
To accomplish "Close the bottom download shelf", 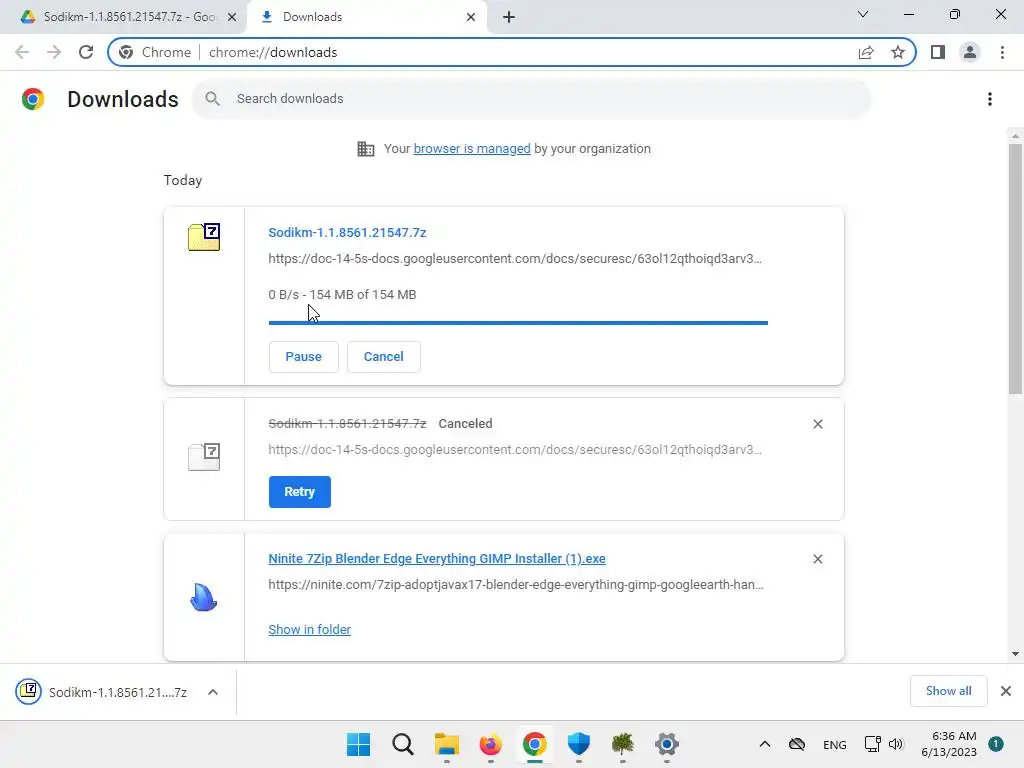I will pyautogui.click(x=1006, y=691).
